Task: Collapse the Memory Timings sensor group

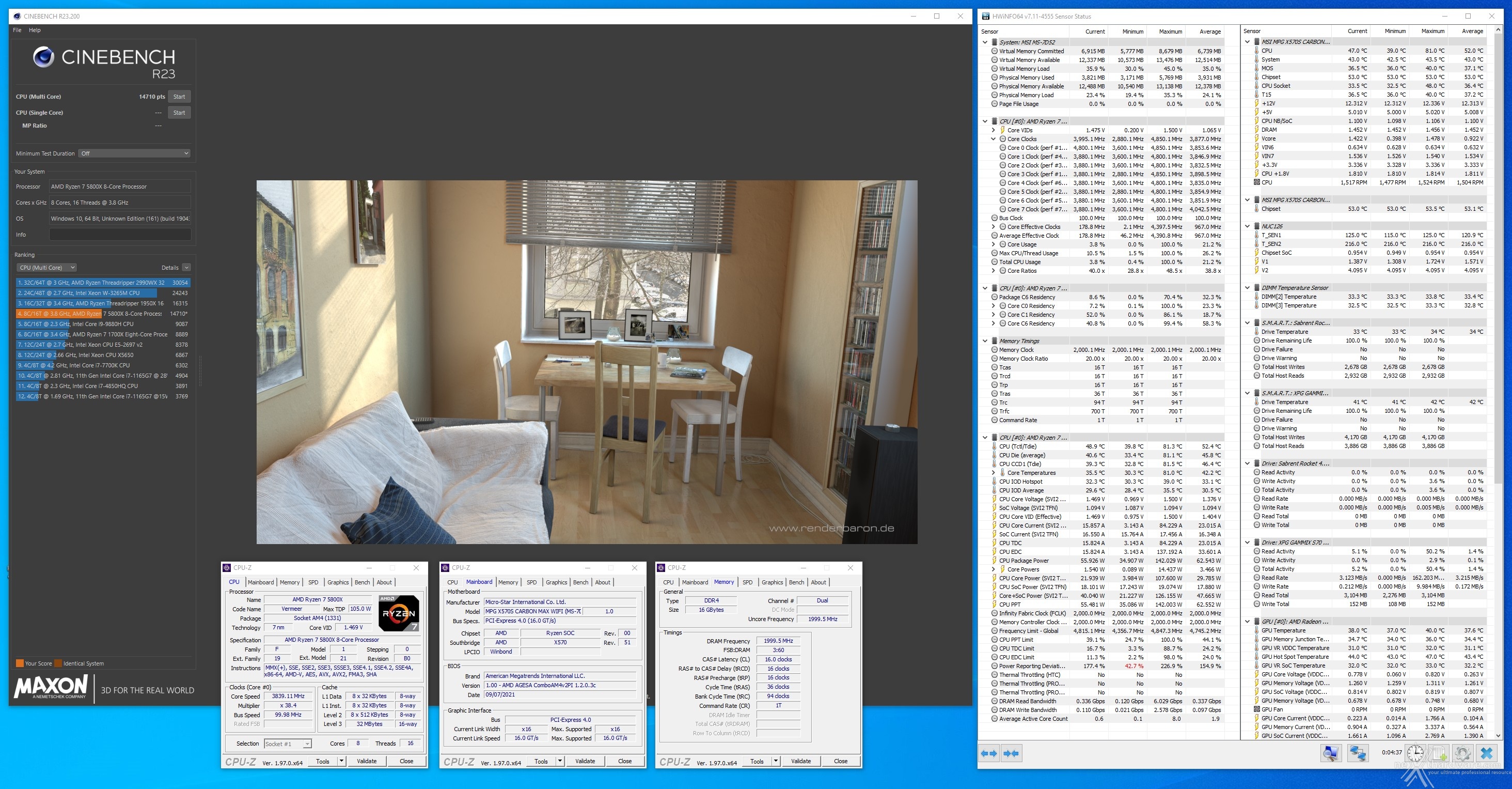Action: click(x=985, y=341)
